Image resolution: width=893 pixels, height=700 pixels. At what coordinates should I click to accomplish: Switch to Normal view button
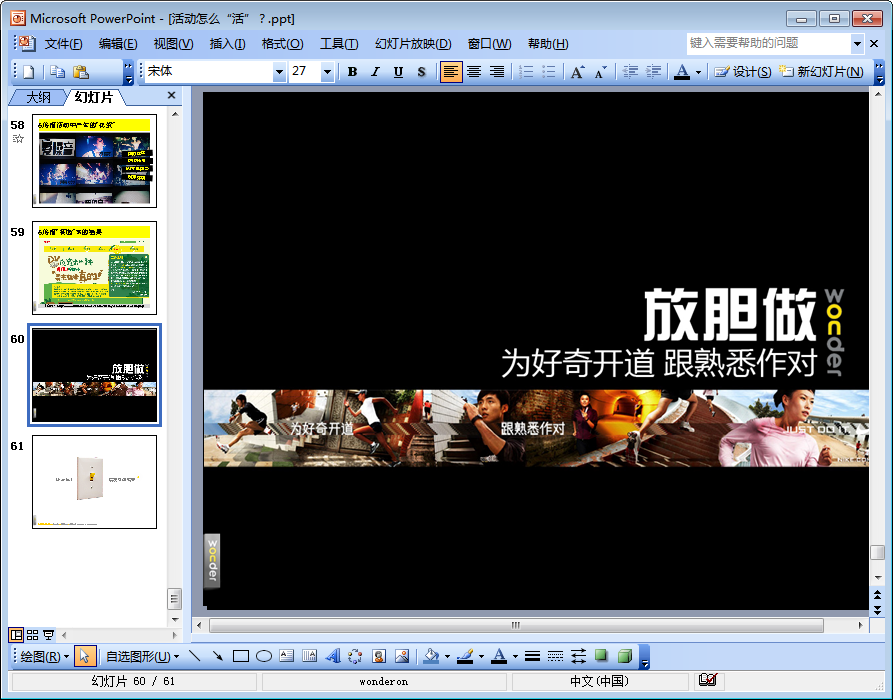pos(16,634)
